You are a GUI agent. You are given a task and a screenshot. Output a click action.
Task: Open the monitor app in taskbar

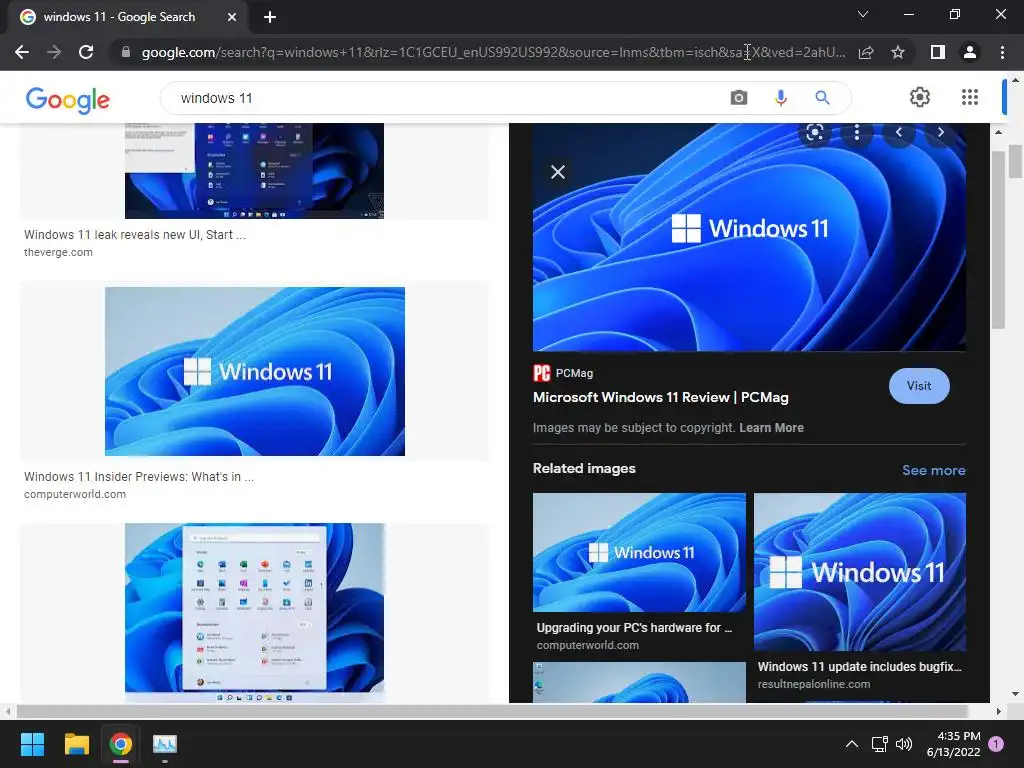coord(165,744)
